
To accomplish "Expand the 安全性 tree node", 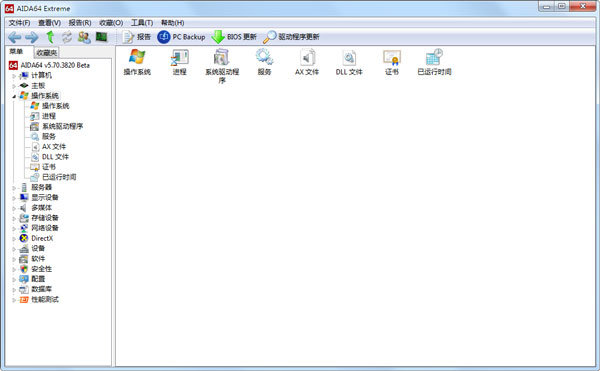I will coord(14,269).
